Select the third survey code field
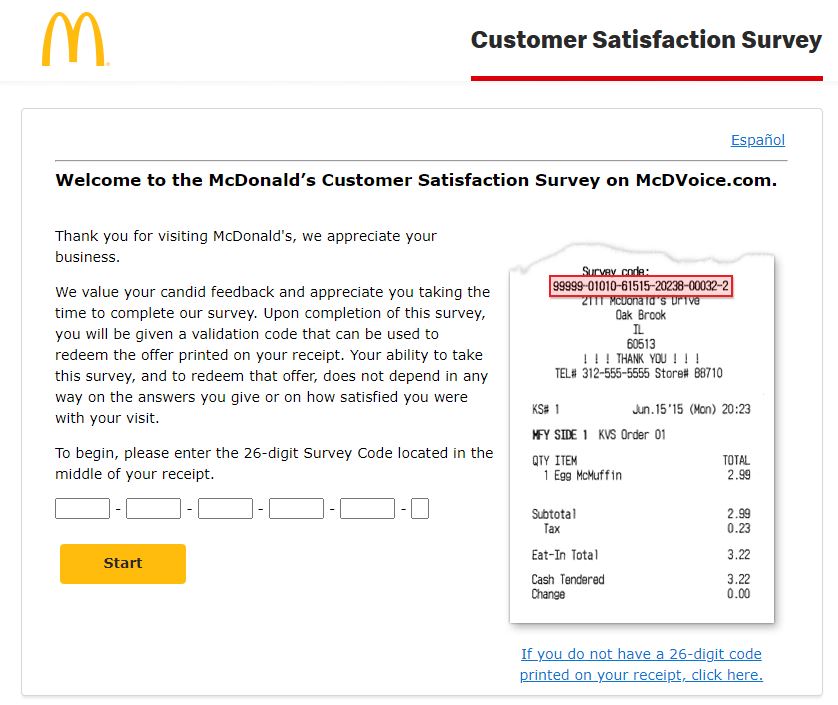838x705 pixels. pyautogui.click(x=225, y=508)
